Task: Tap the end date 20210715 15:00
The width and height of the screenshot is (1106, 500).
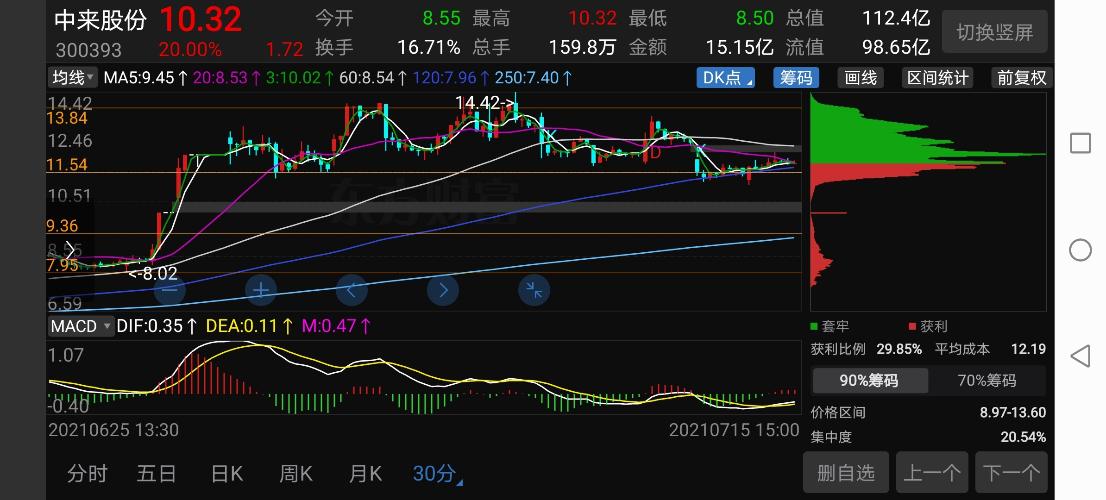Action: (734, 429)
